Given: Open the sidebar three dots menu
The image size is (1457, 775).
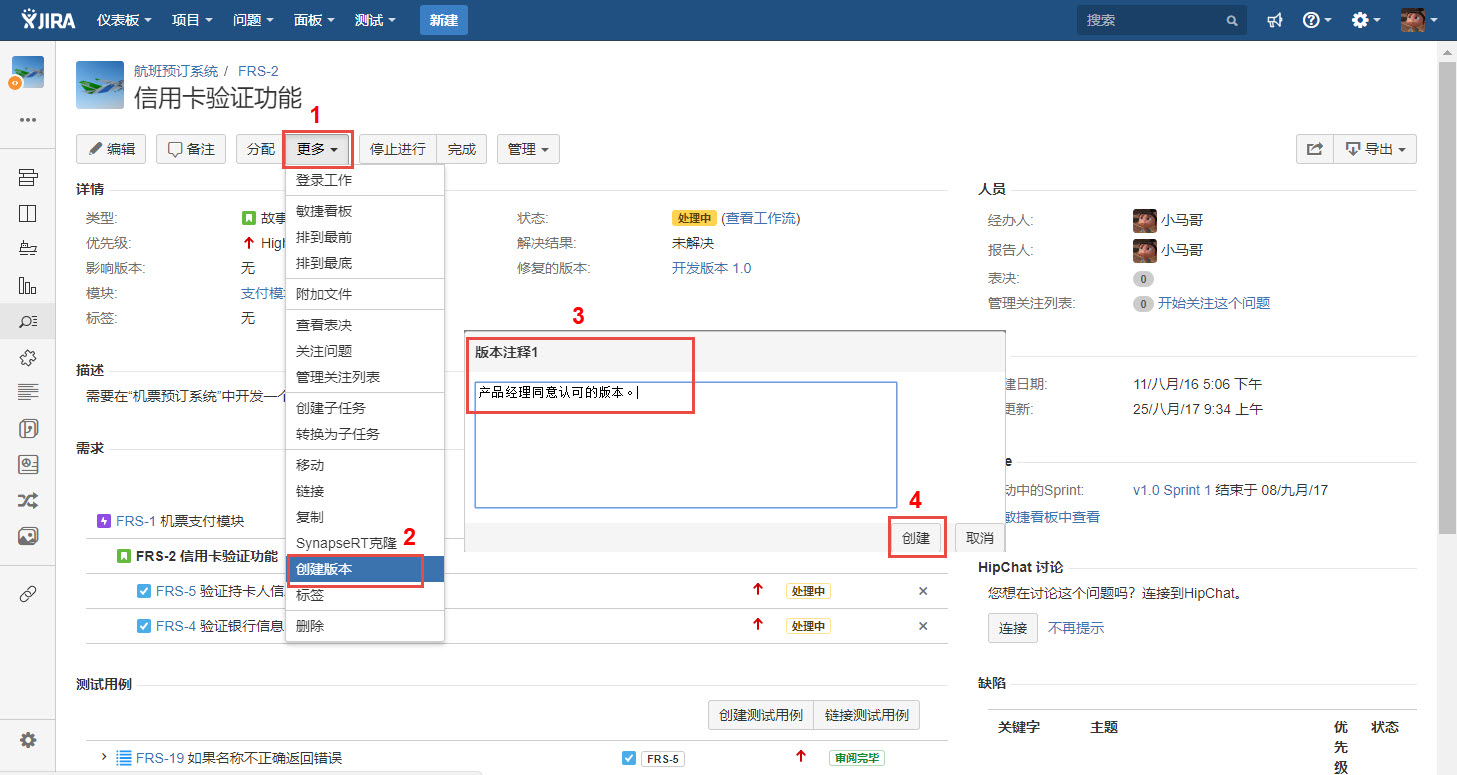Looking at the screenshot, I should [x=28, y=120].
